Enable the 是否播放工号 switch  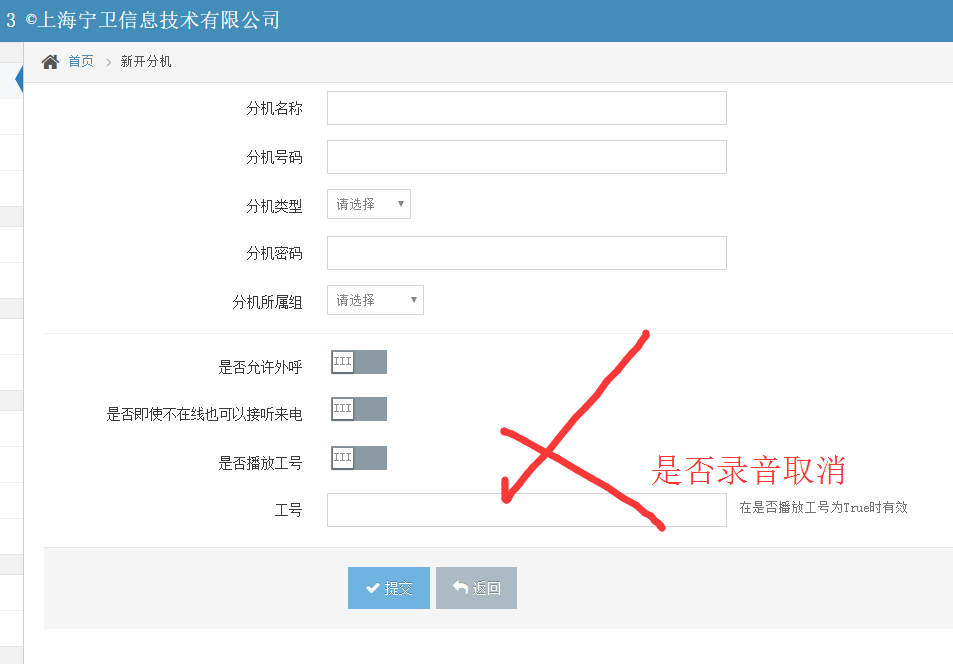pyautogui.click(x=358, y=458)
